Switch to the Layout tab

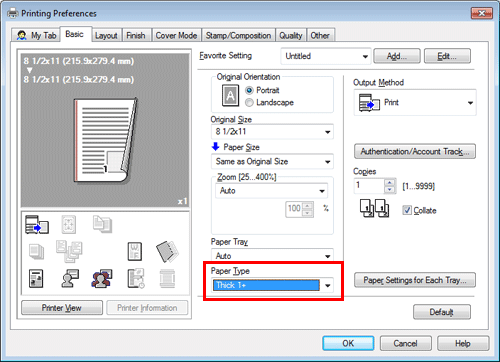coord(106,35)
